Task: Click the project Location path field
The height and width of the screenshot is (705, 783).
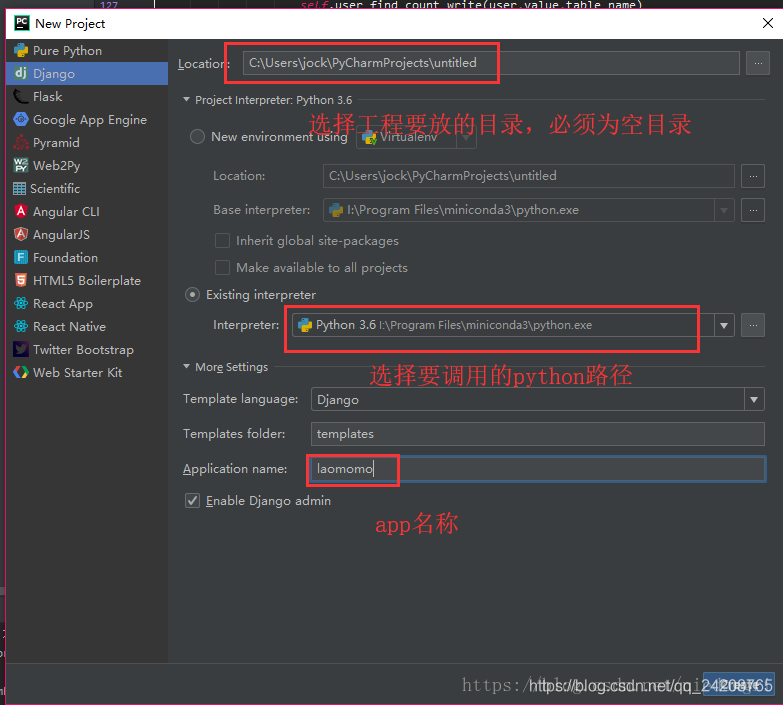Action: point(491,63)
